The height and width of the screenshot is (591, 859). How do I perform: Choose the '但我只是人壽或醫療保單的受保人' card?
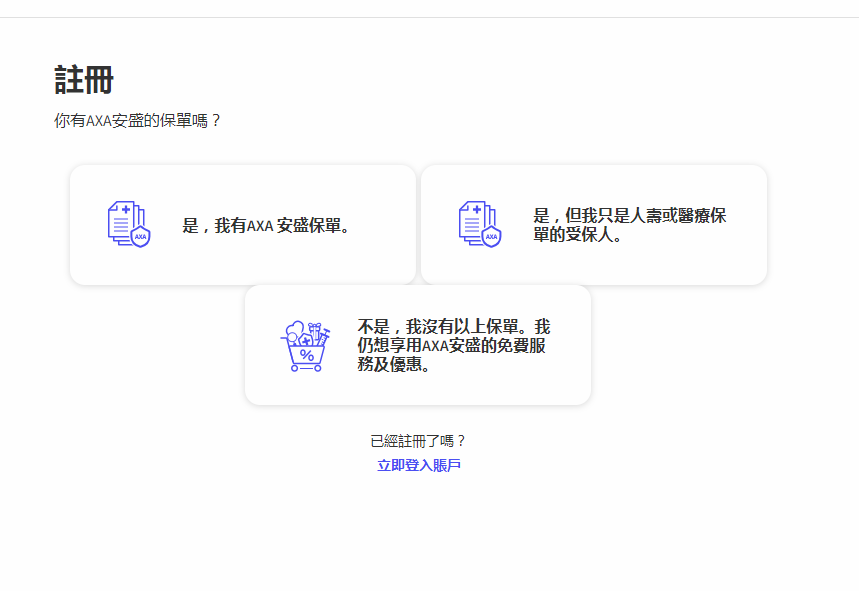(x=594, y=225)
